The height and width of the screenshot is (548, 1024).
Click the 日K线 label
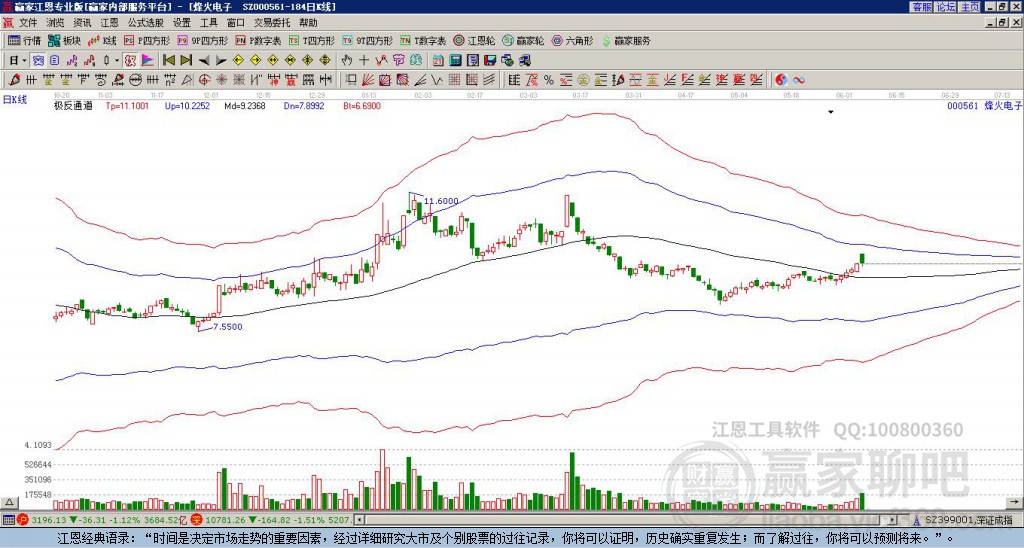coord(15,99)
